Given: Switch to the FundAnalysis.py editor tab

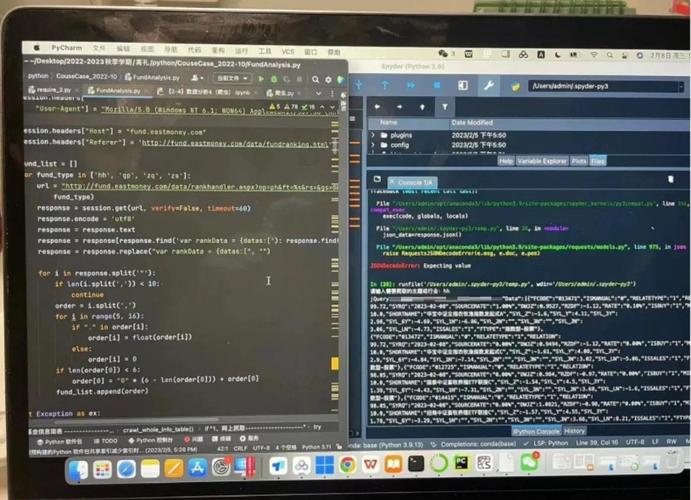Looking at the screenshot, I should pos(117,91).
